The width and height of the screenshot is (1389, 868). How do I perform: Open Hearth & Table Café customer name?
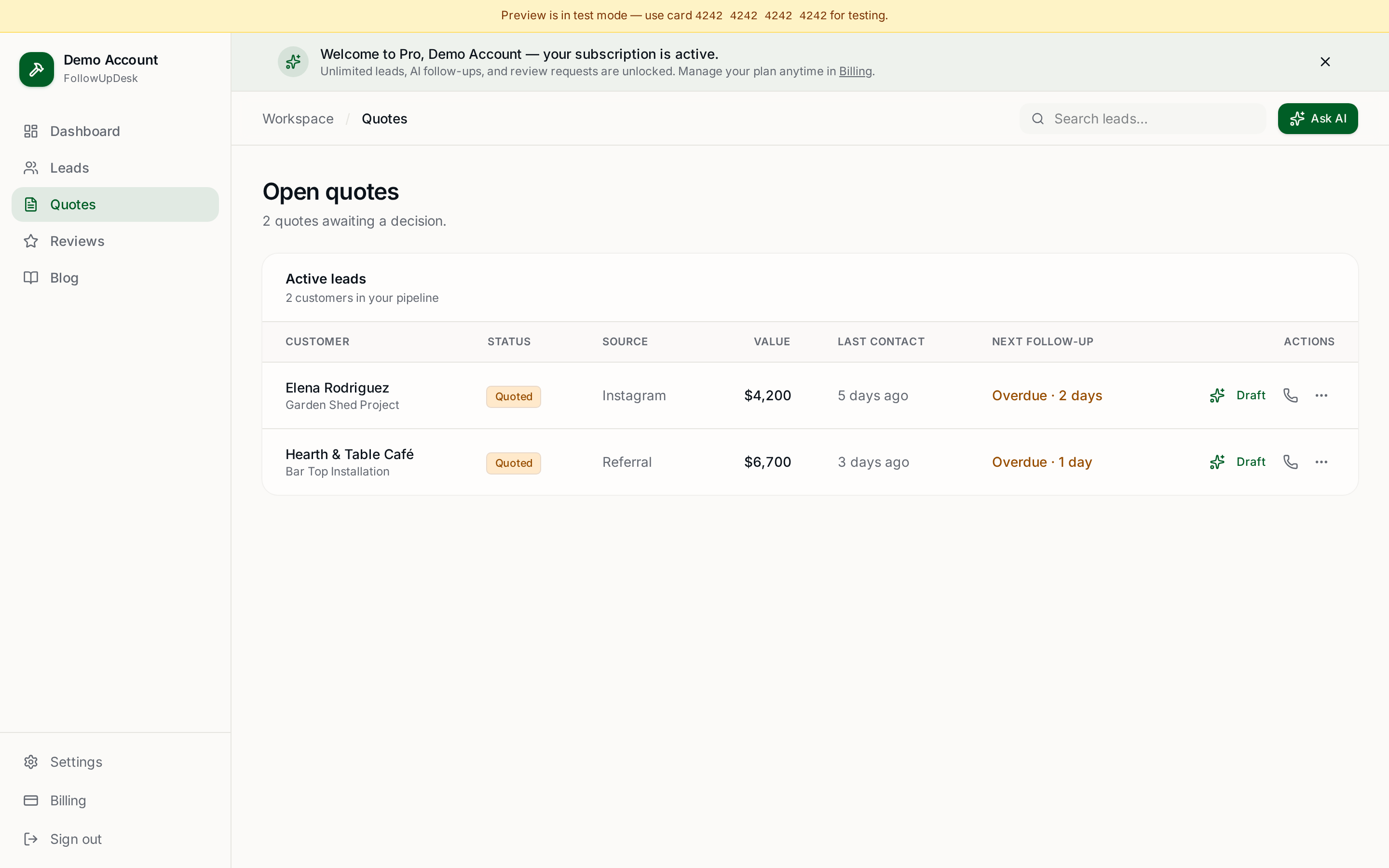pyautogui.click(x=350, y=454)
